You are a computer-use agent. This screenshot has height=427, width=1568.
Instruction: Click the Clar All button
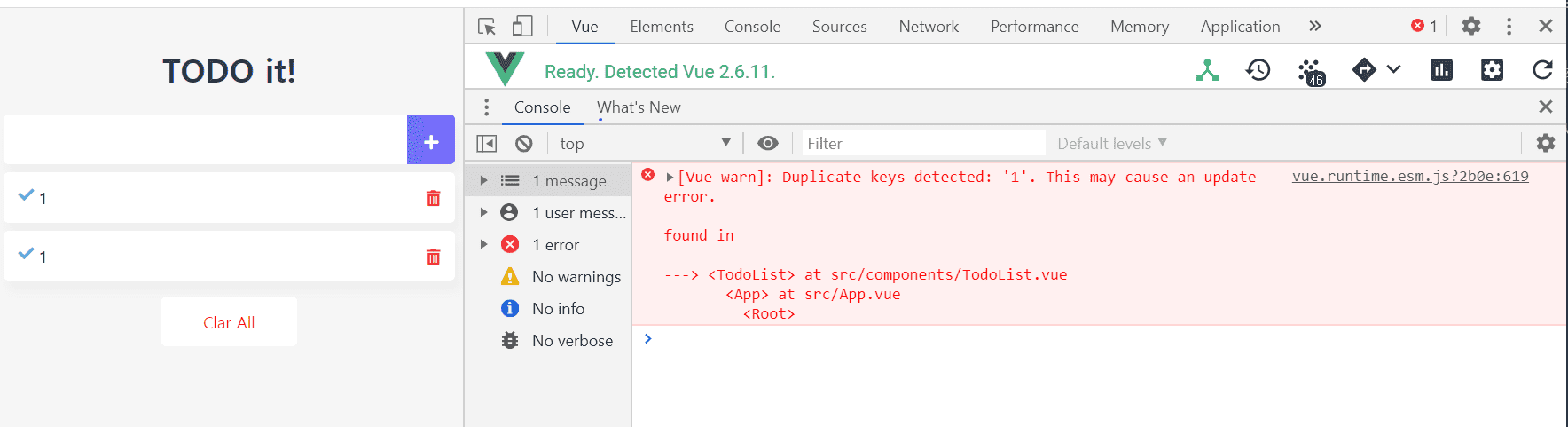point(229,322)
